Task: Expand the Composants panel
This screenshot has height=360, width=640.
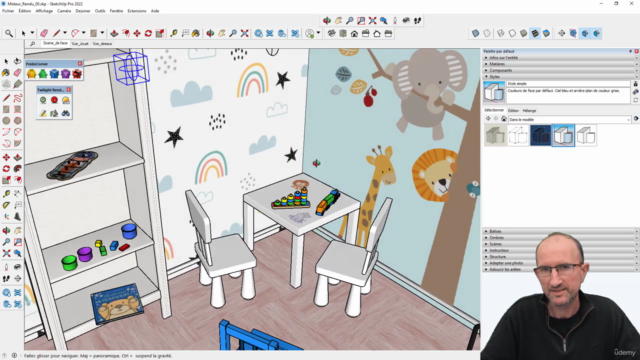Action: click(561, 70)
